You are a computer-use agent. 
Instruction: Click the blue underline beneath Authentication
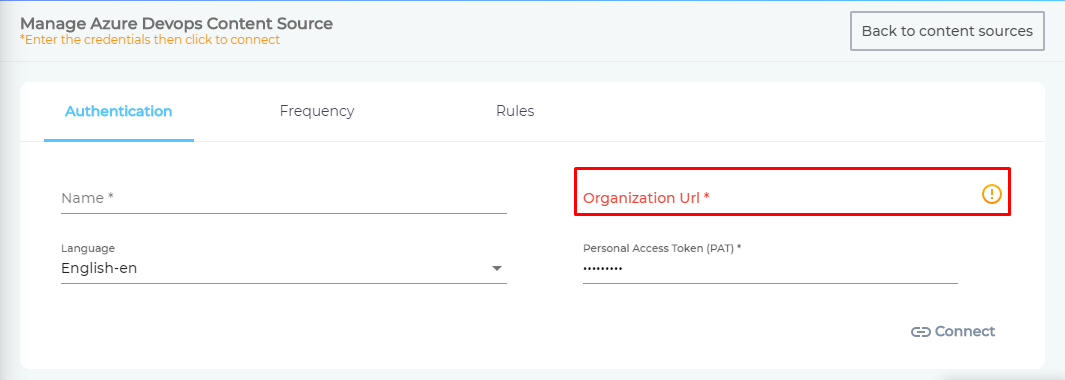tap(119, 140)
